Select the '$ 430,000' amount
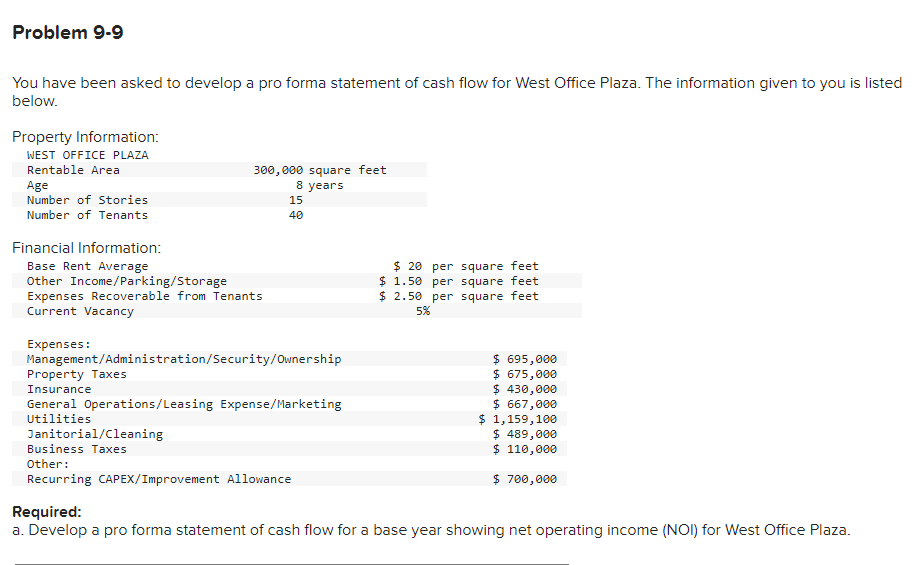This screenshot has height=565, width=924. point(524,389)
